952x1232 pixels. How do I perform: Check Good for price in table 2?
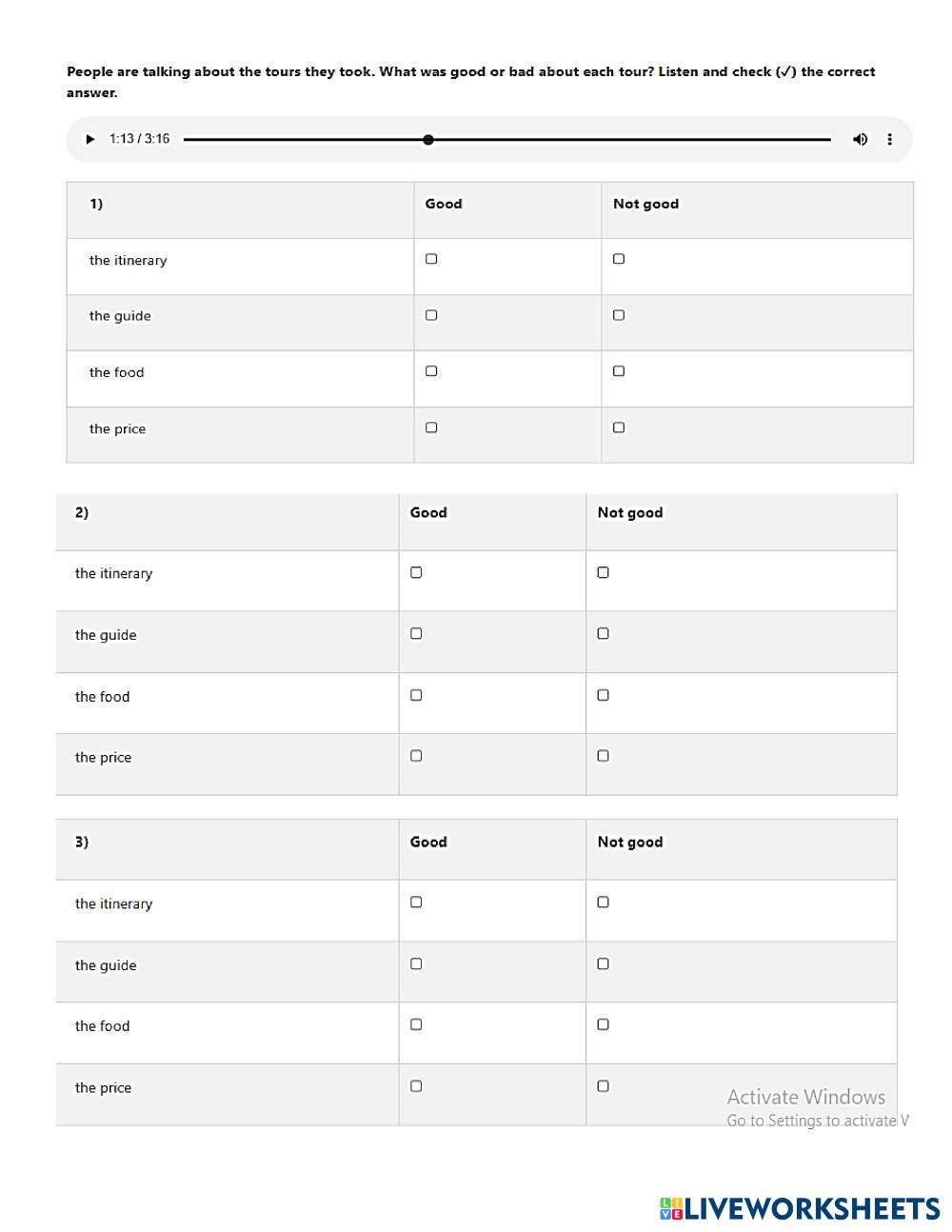(416, 756)
